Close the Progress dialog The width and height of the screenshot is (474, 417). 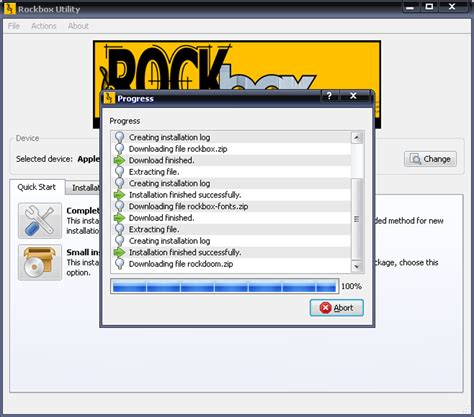click(x=353, y=96)
